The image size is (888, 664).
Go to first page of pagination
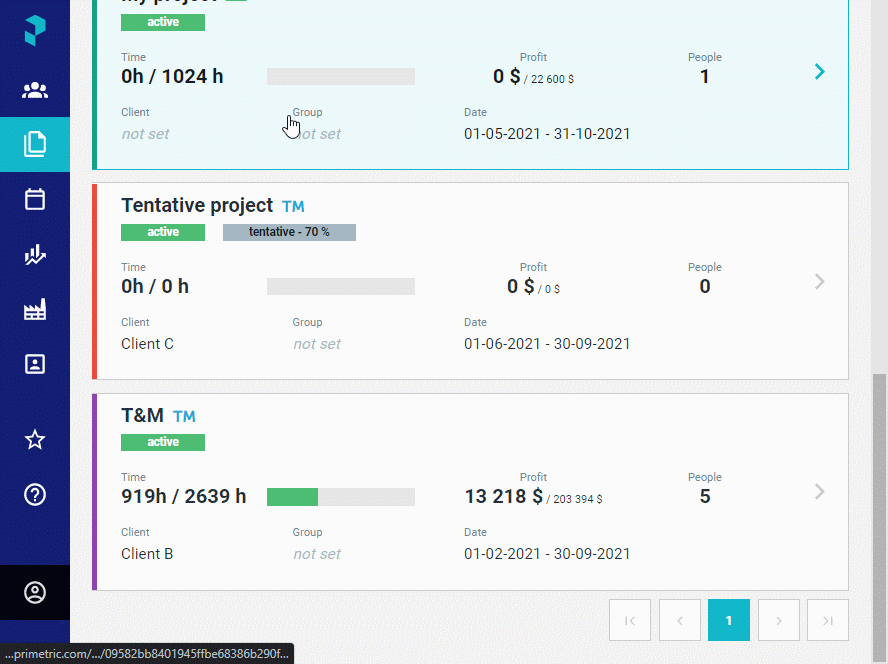click(x=630, y=620)
